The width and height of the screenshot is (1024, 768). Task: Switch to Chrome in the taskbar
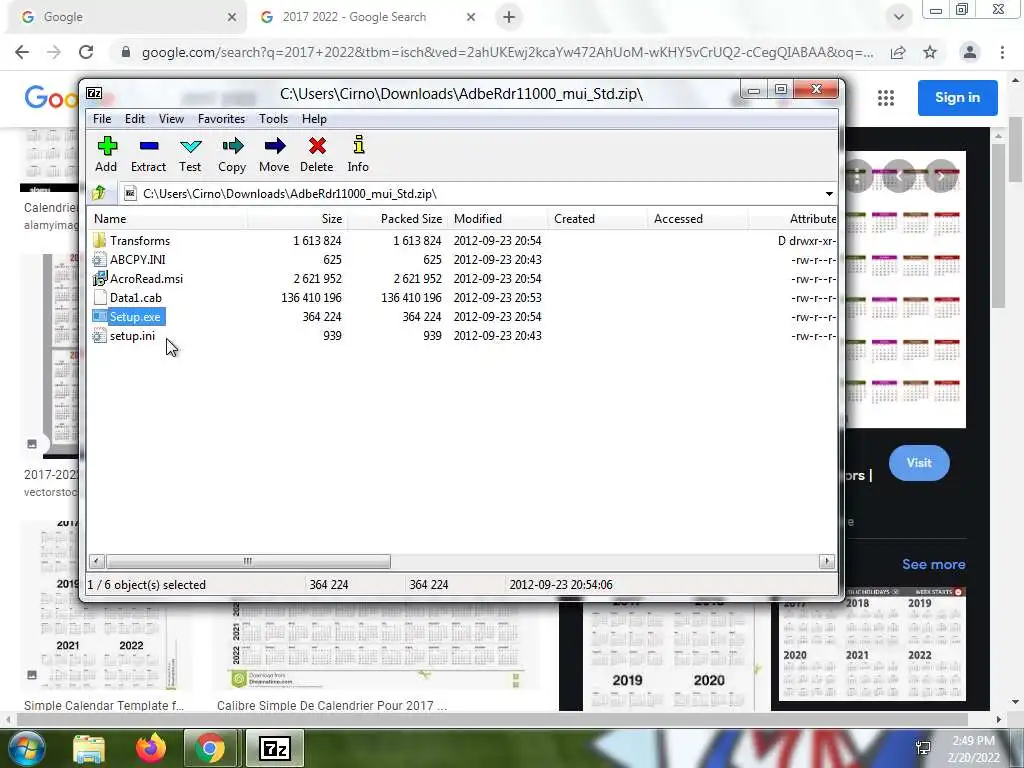pyautogui.click(x=209, y=748)
